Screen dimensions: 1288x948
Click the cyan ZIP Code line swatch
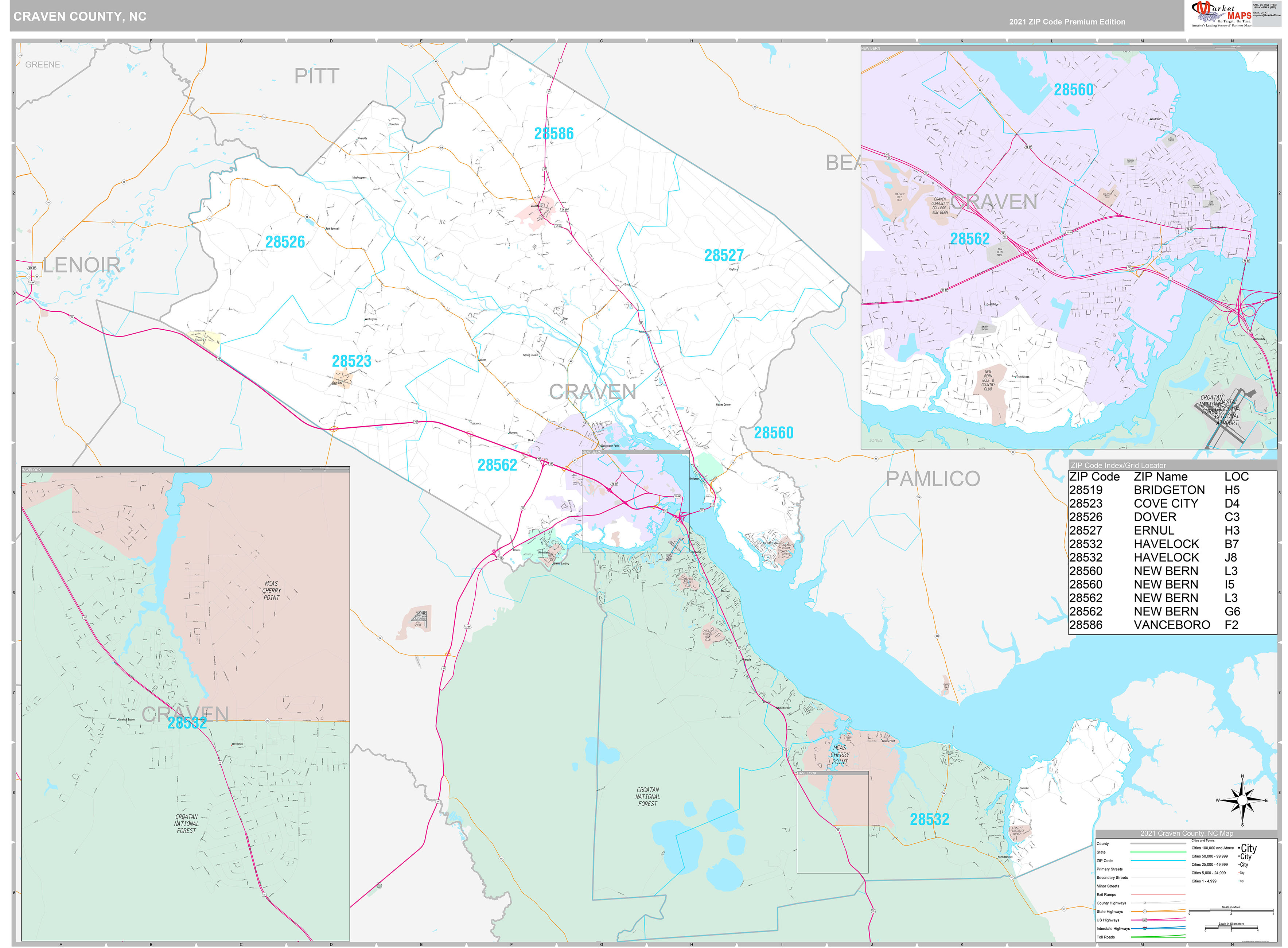click(x=1158, y=861)
